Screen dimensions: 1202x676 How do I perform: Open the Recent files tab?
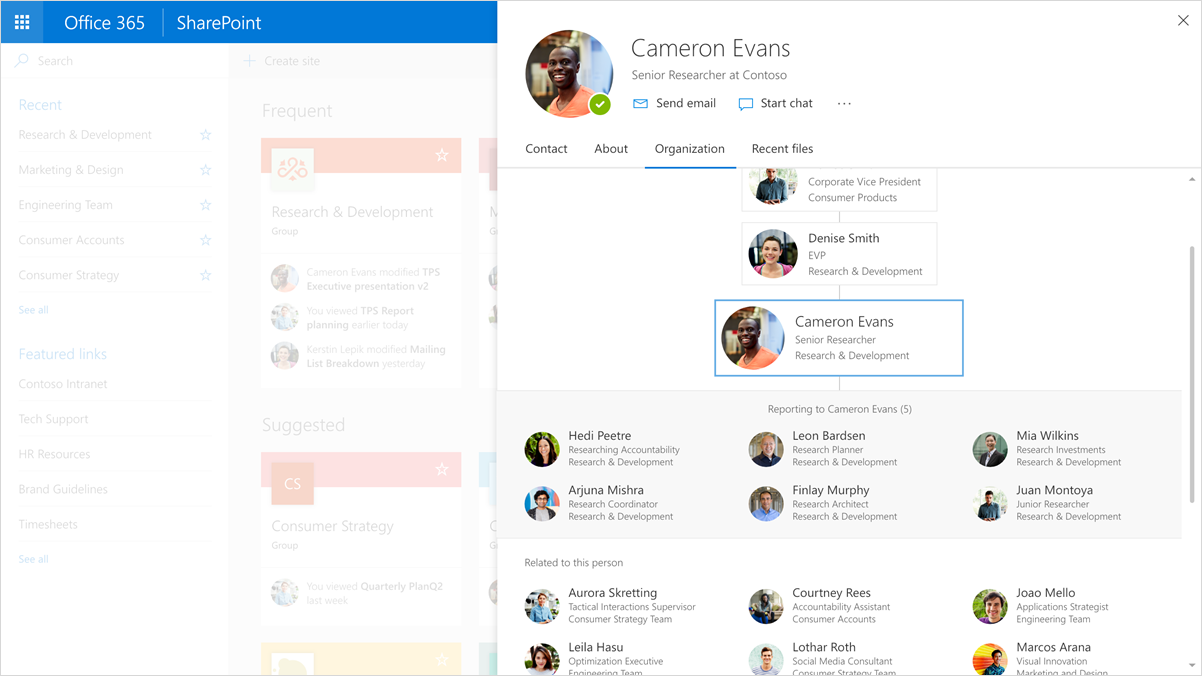tap(782, 149)
